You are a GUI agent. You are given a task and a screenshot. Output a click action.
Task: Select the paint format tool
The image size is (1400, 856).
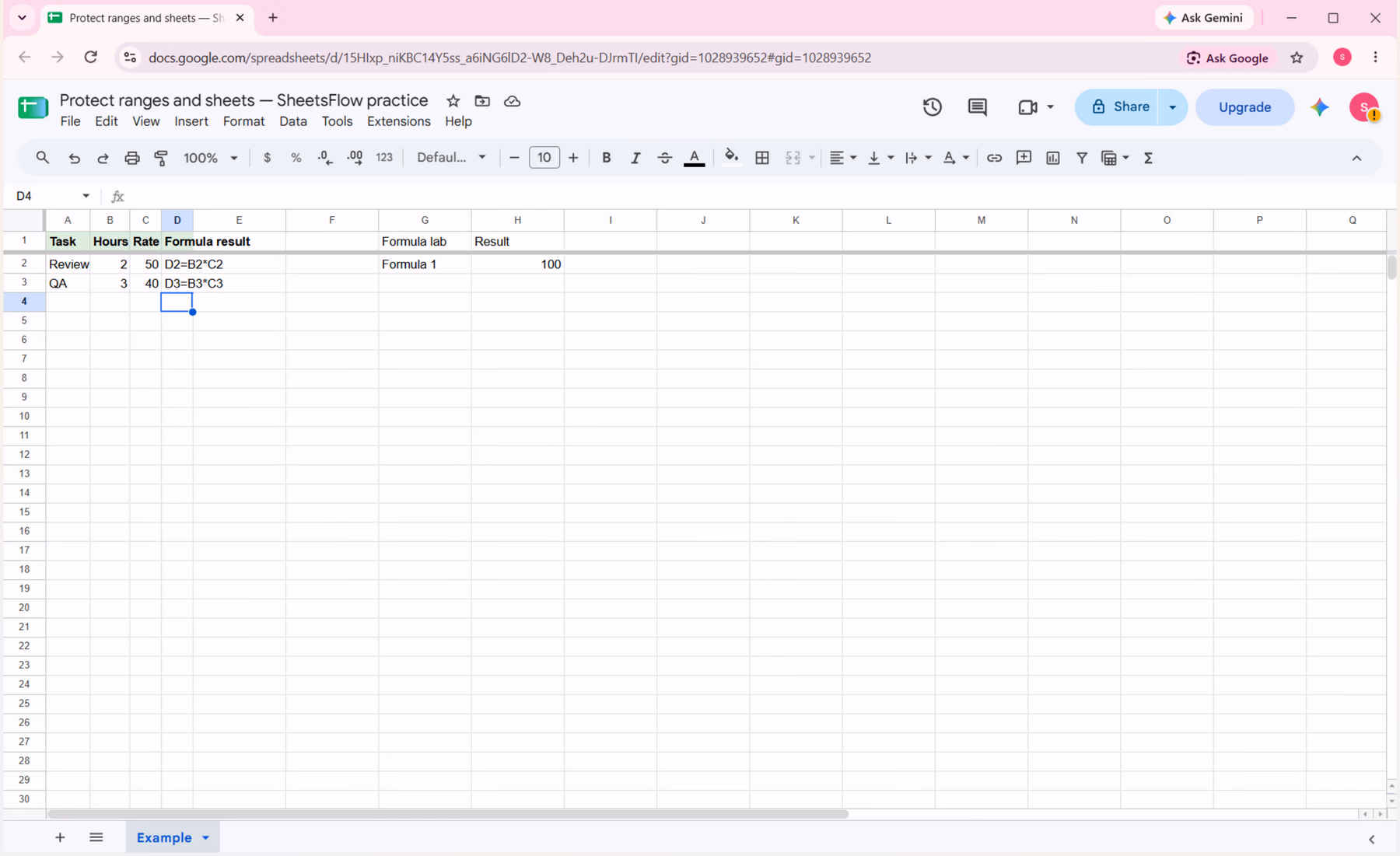[161, 158]
